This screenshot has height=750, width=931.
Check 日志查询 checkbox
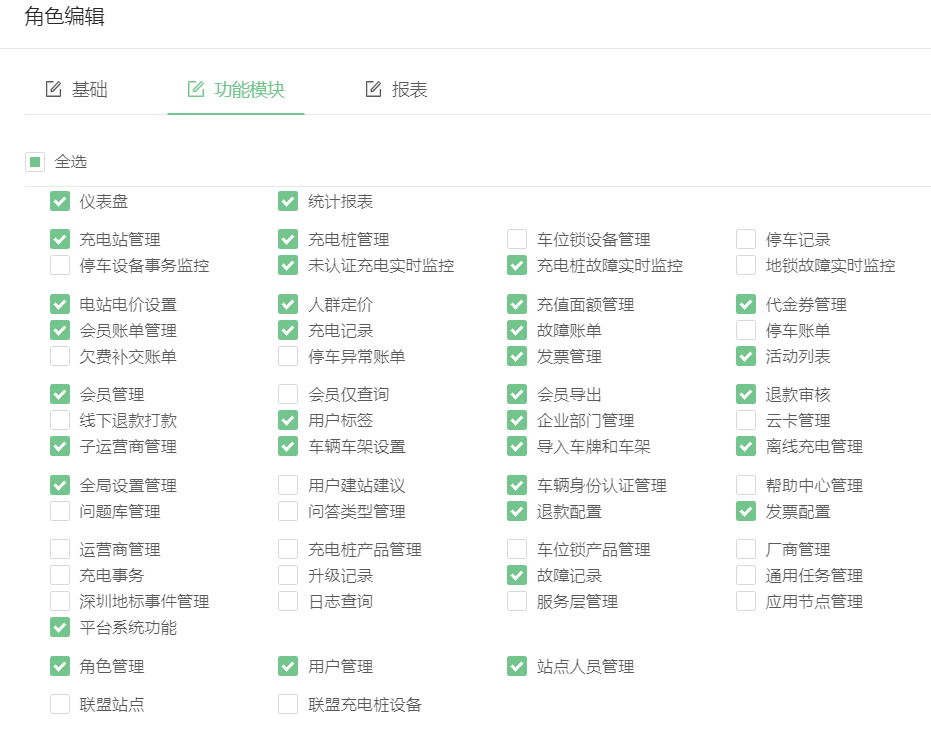tap(288, 602)
